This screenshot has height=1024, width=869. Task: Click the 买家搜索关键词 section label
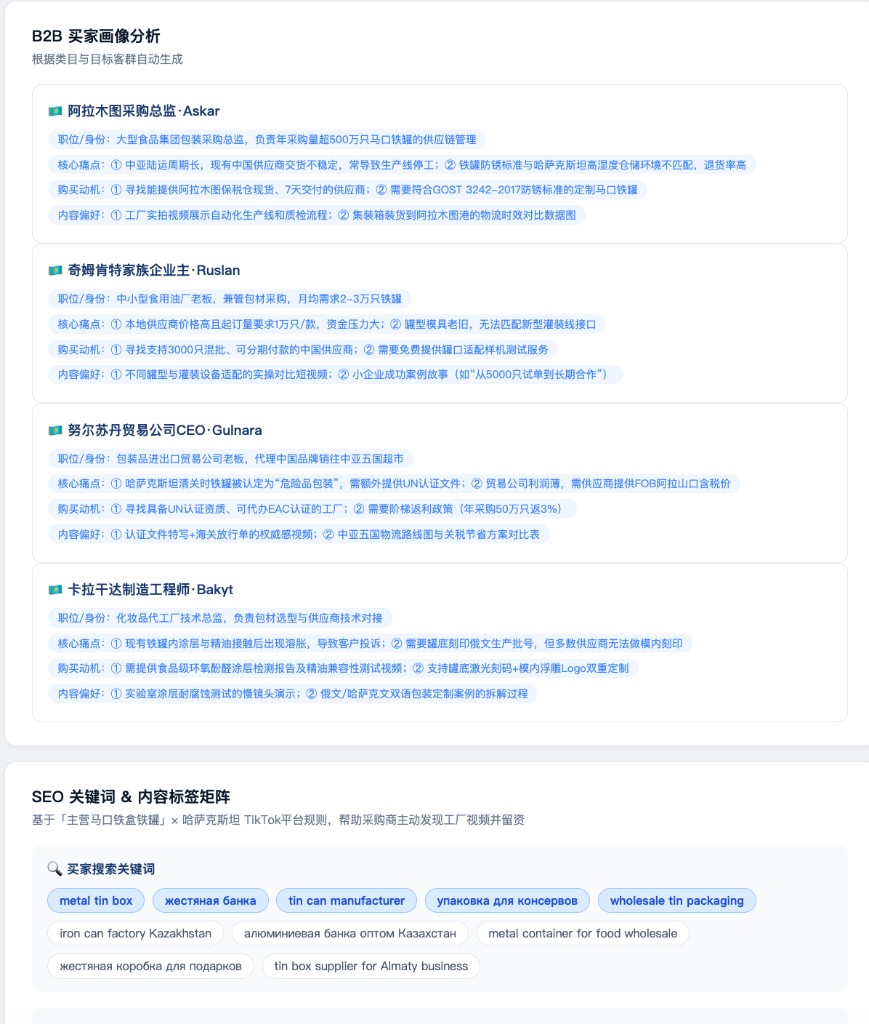tap(111, 869)
